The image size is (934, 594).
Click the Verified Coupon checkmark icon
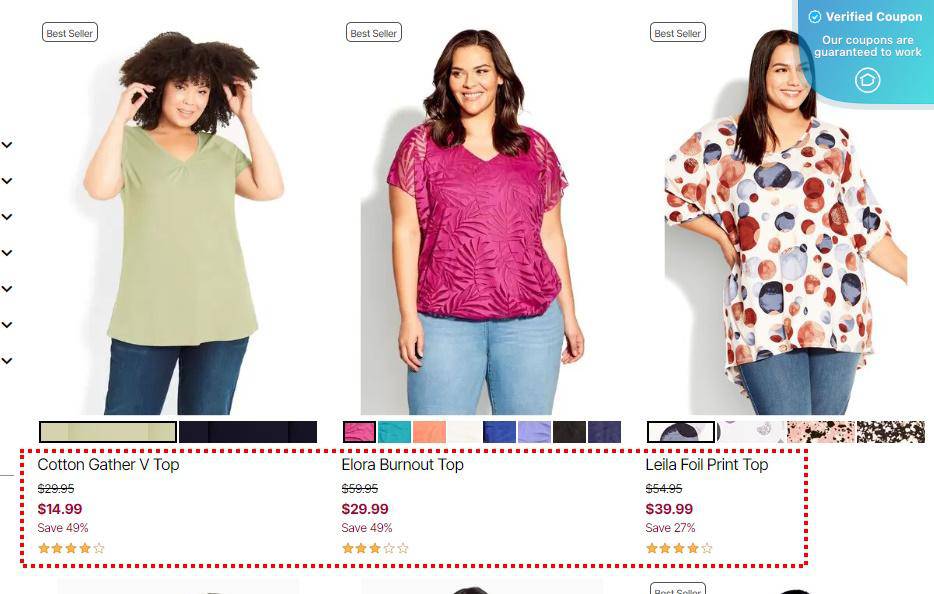coord(814,17)
